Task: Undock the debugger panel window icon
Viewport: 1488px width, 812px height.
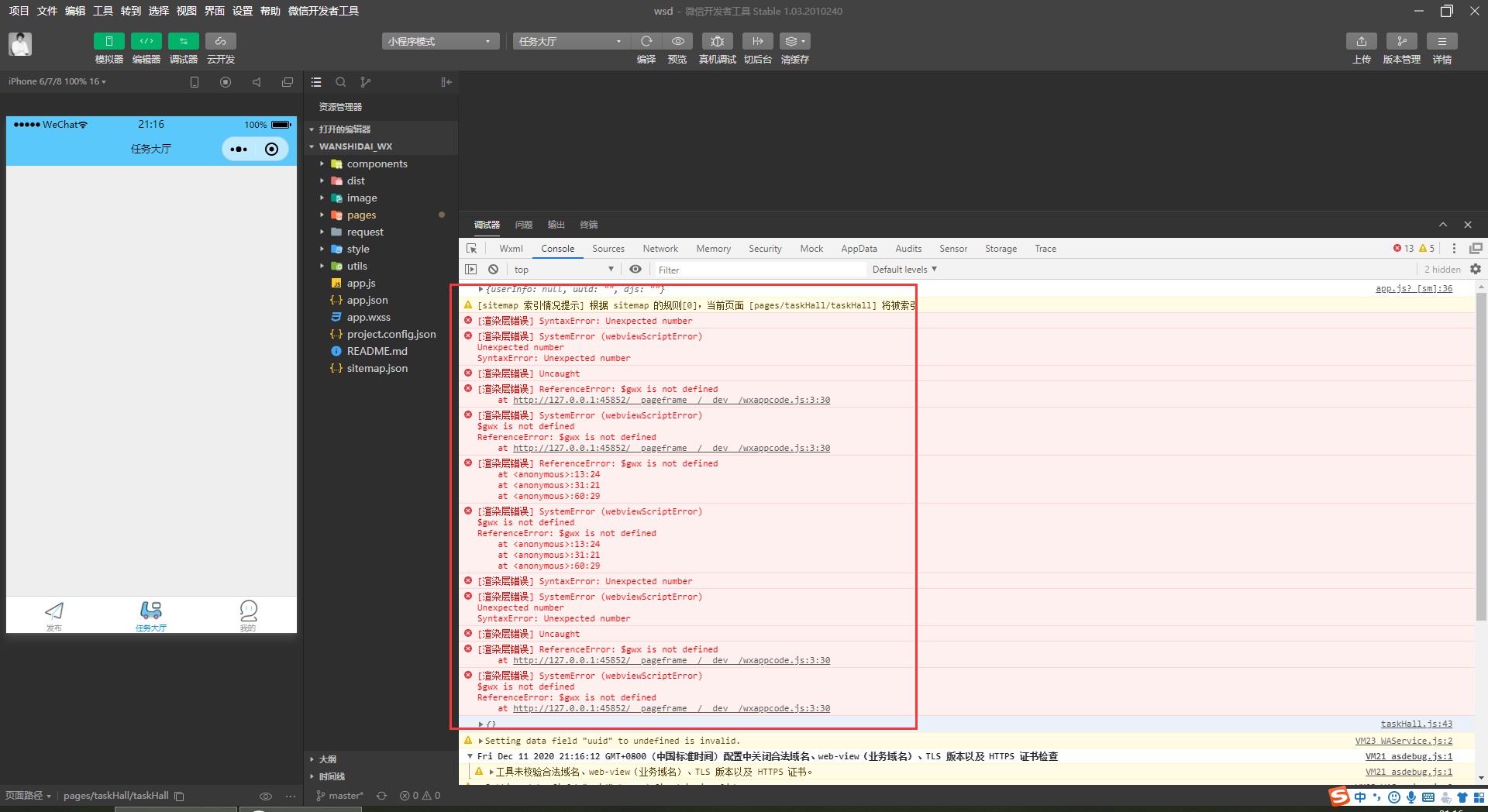Action: pyautogui.click(x=1476, y=249)
